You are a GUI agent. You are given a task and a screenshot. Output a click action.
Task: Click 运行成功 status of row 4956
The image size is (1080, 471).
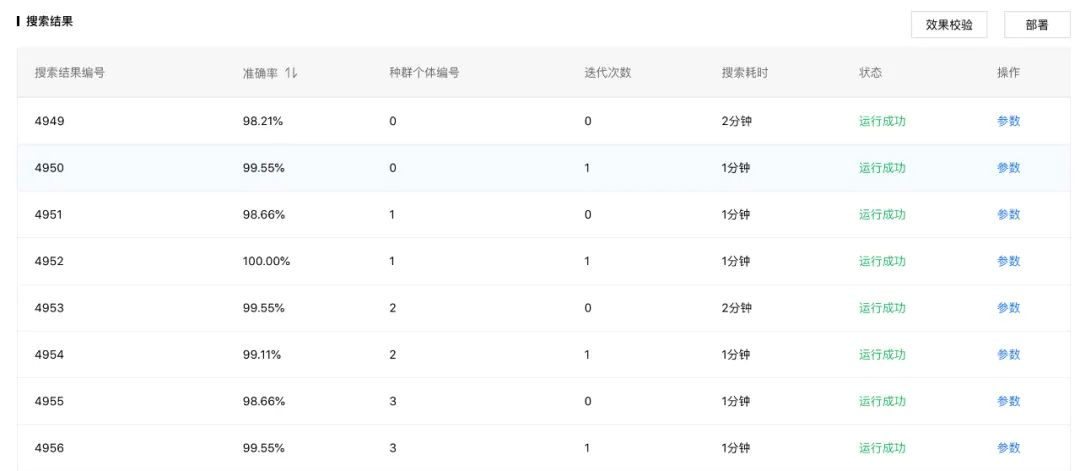pos(882,448)
